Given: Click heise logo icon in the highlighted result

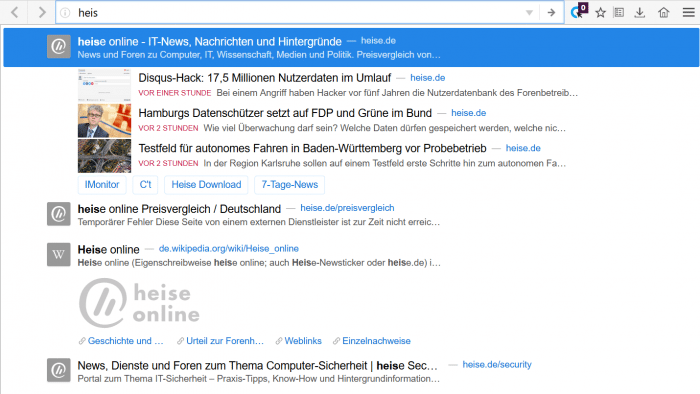Looking at the screenshot, I should [x=59, y=46].
